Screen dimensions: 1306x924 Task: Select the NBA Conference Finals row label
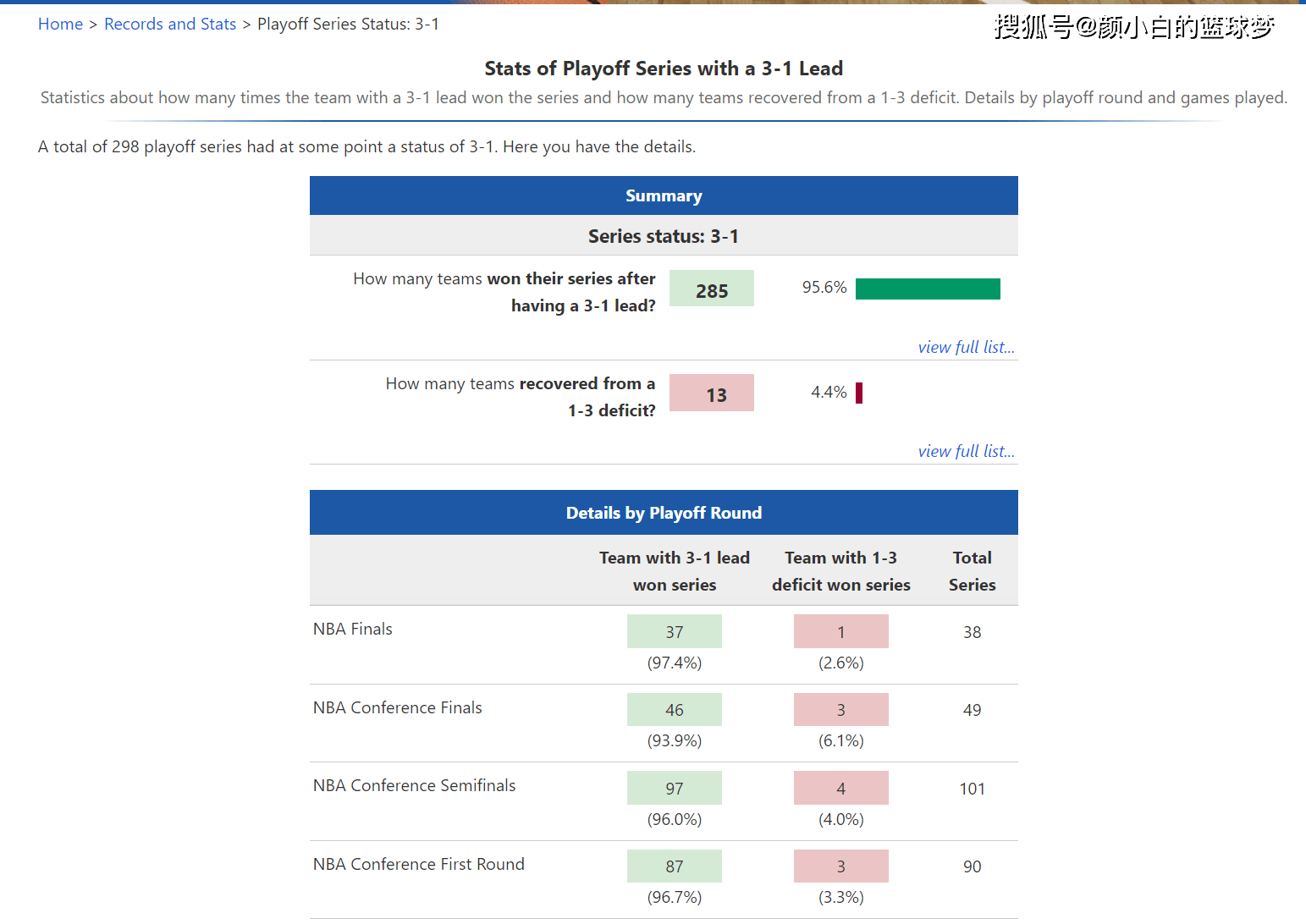click(397, 708)
